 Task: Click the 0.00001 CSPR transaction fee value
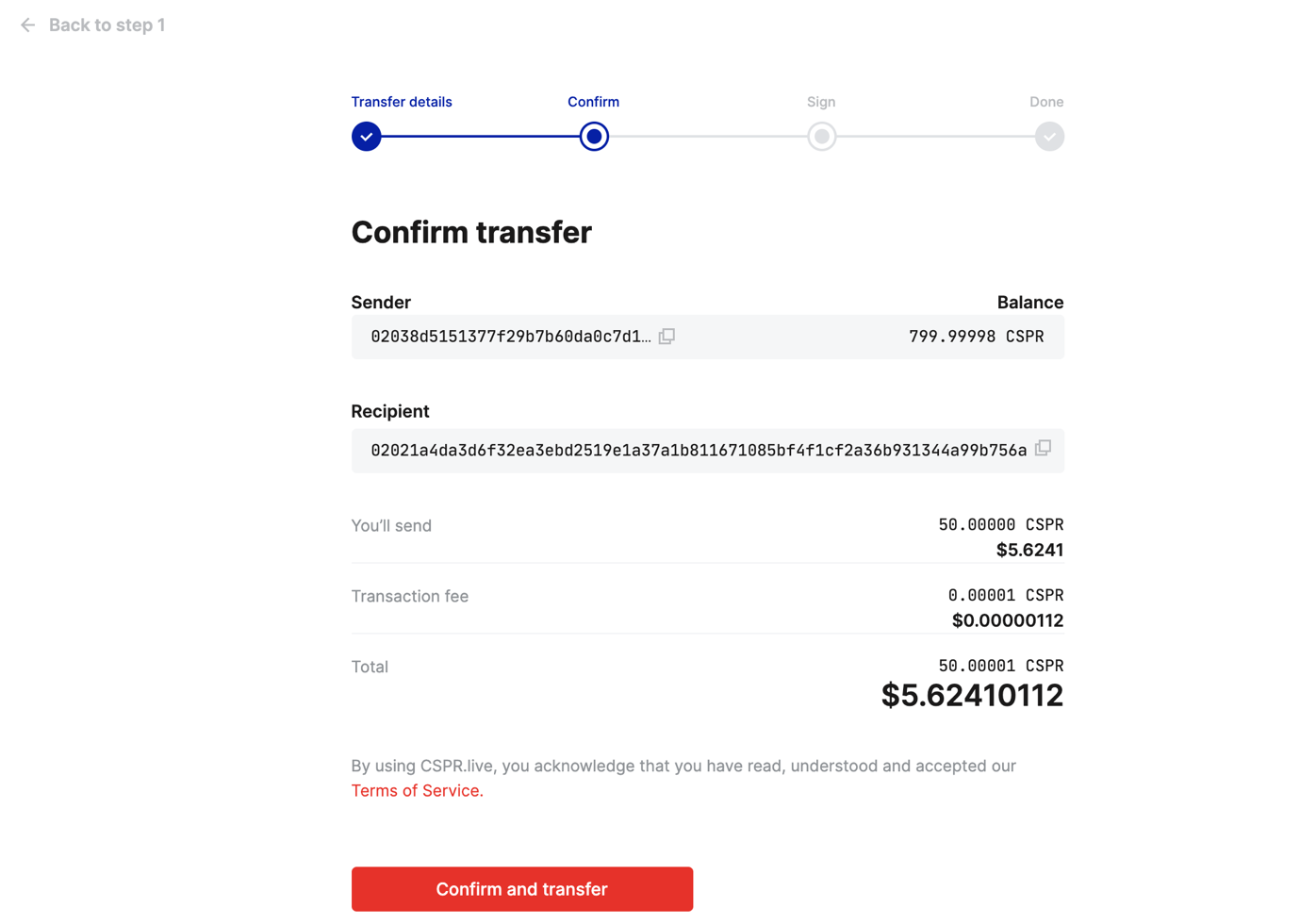point(1005,596)
